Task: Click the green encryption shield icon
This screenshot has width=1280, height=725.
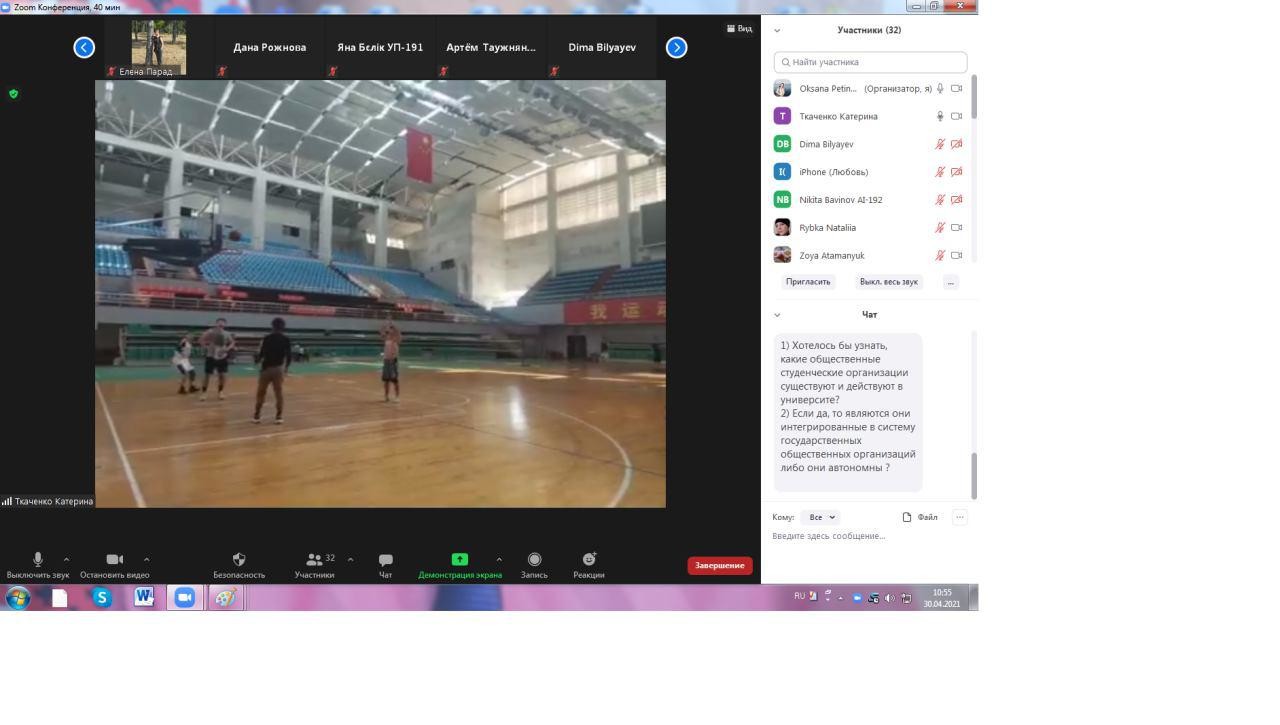Action: [13, 94]
